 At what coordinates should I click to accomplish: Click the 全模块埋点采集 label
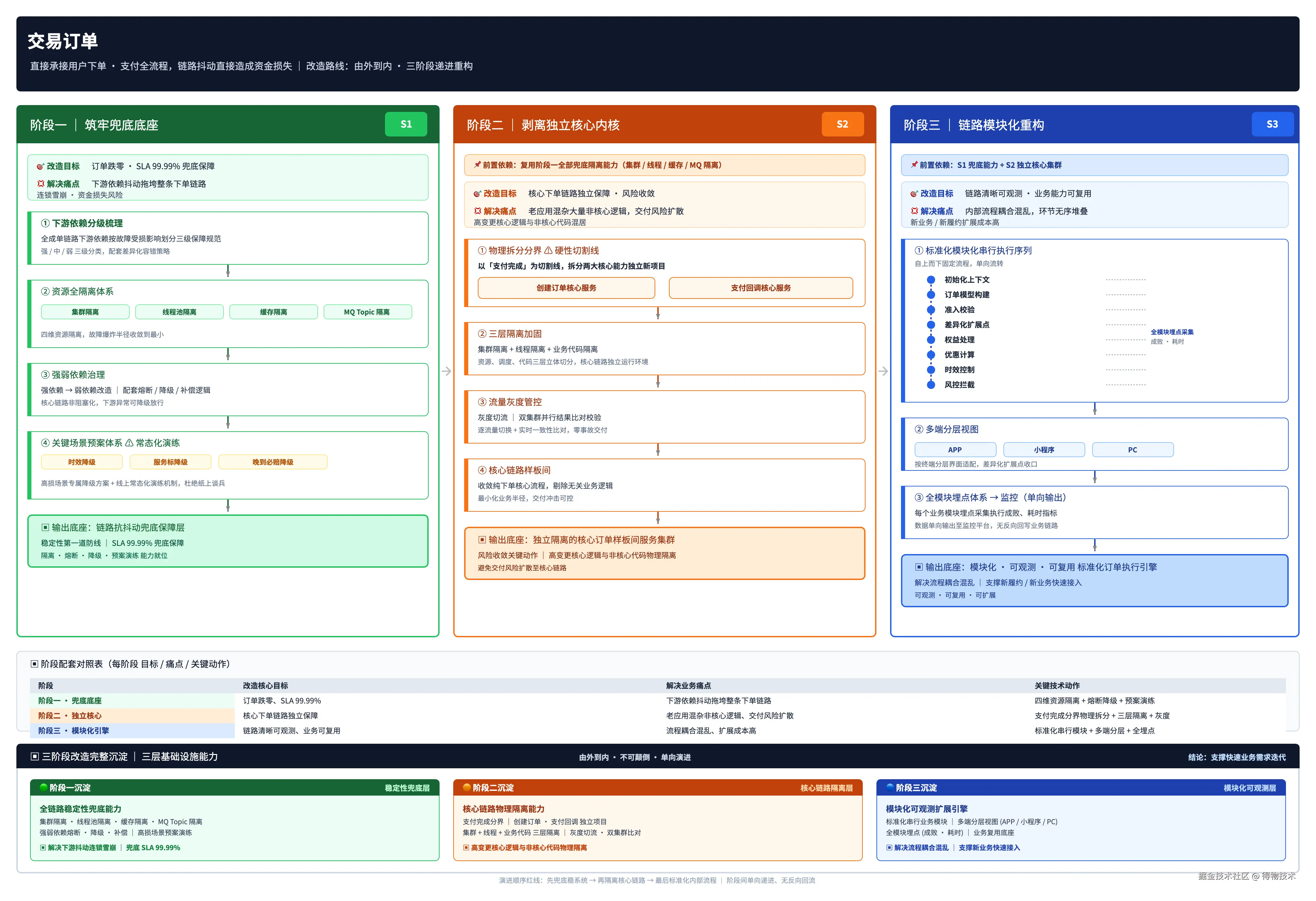point(1172,332)
